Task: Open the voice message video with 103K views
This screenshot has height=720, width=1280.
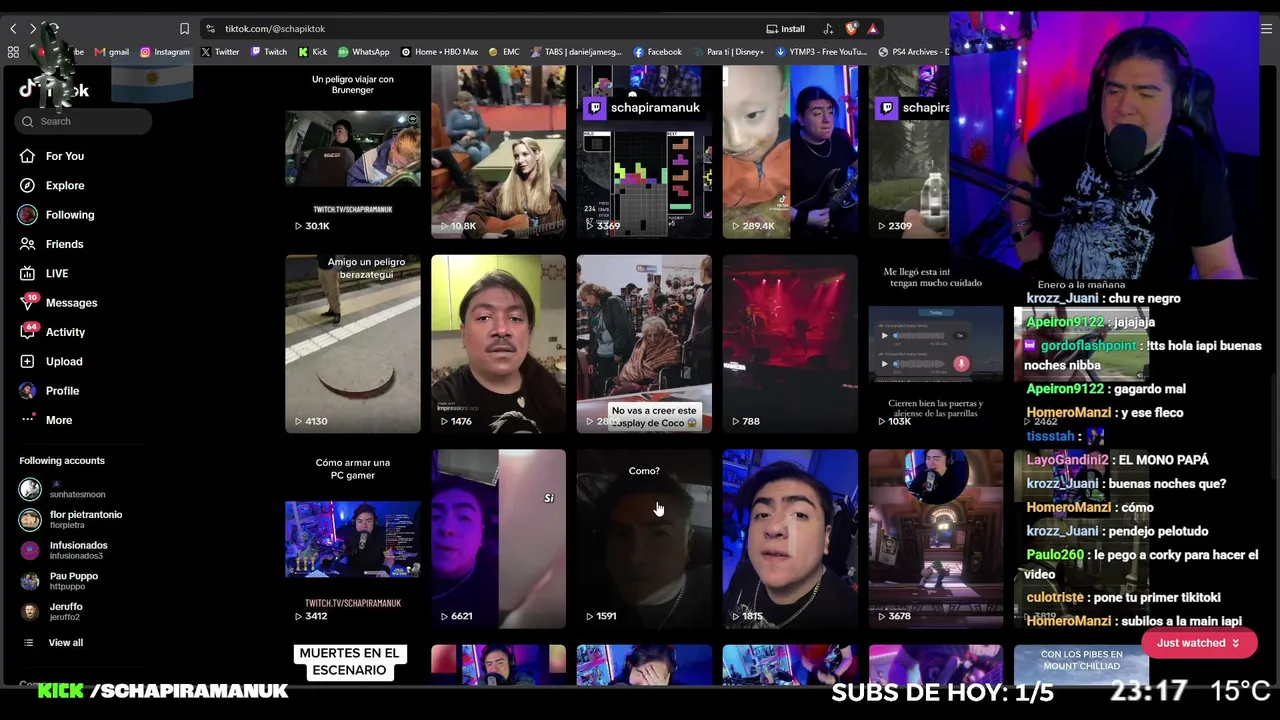Action: (x=935, y=344)
